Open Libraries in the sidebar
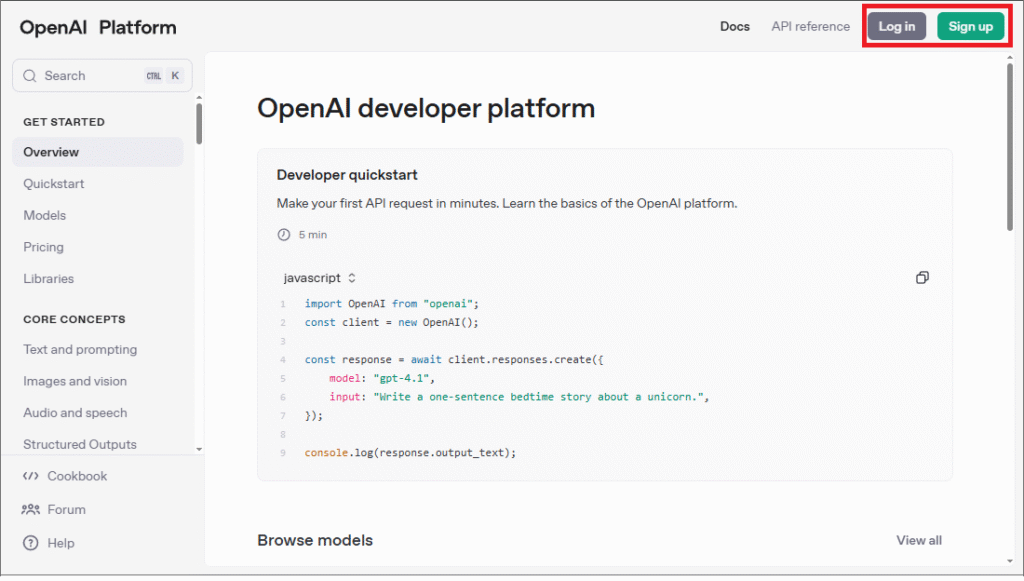This screenshot has width=1024, height=581. (x=48, y=279)
